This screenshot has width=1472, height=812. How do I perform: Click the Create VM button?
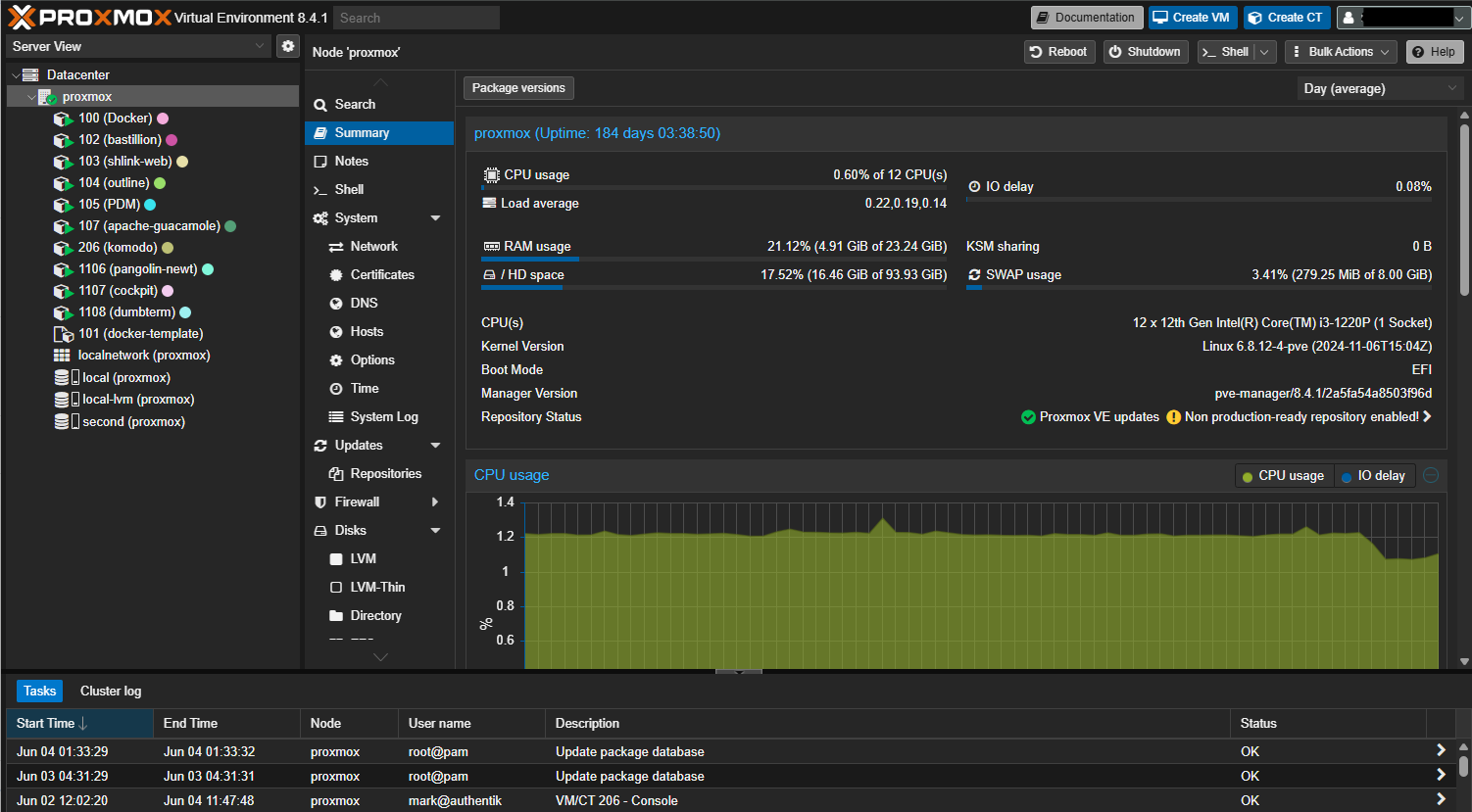coord(1192,17)
